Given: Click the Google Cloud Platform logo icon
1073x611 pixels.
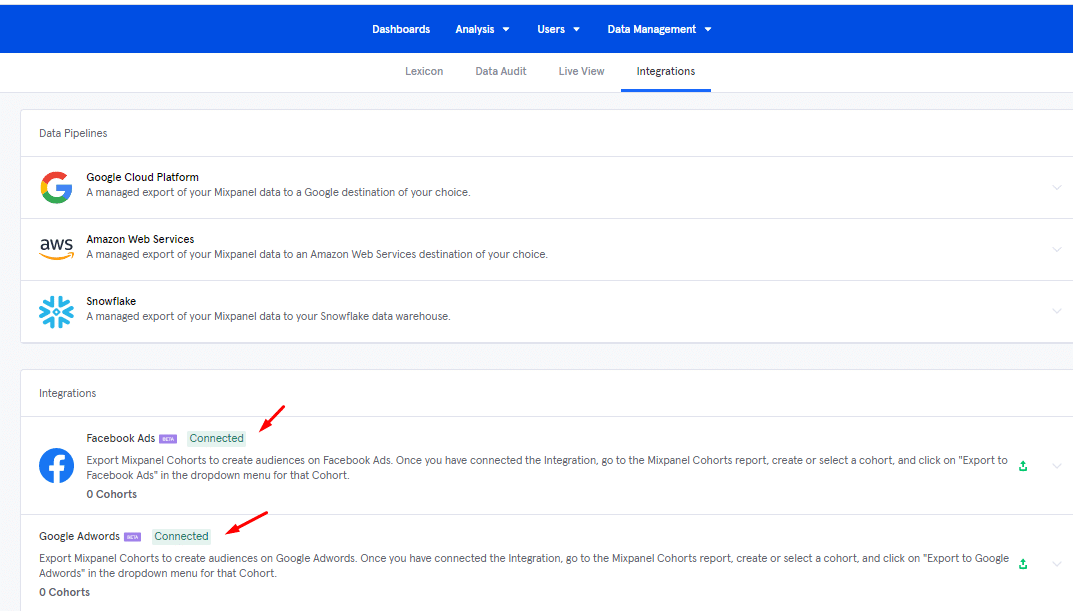Looking at the screenshot, I should click(56, 187).
